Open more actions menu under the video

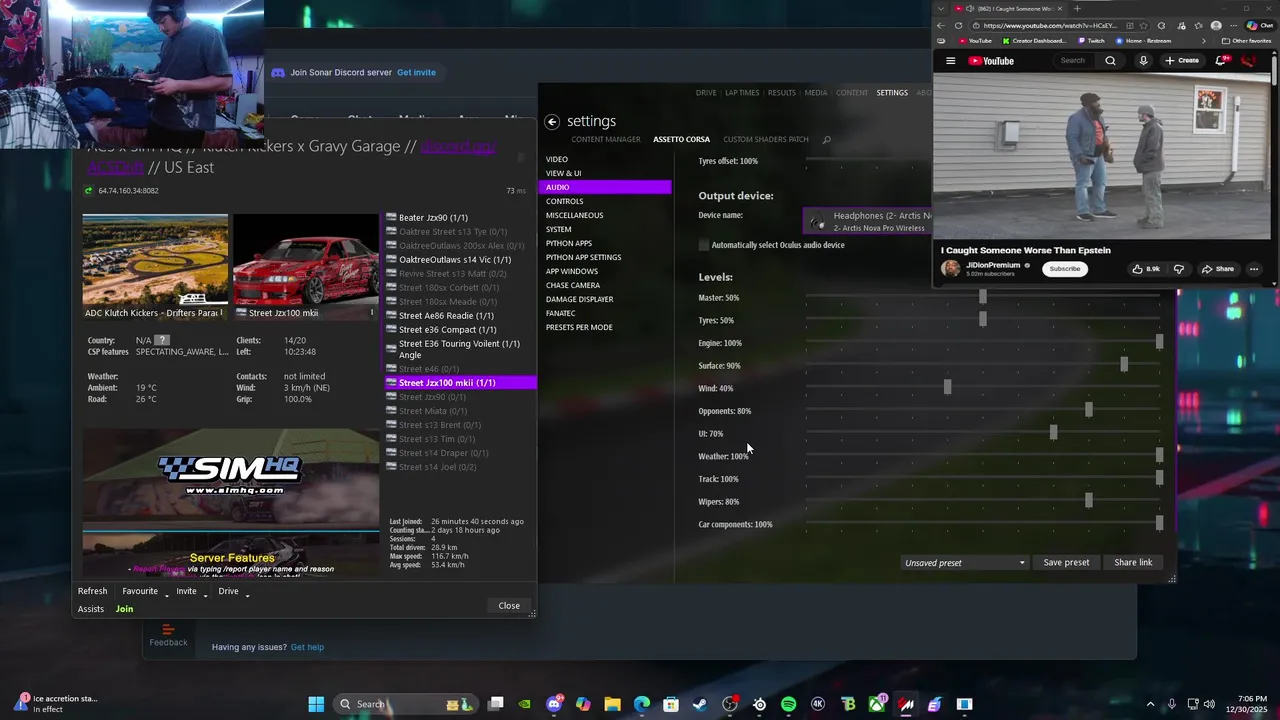point(1254,269)
